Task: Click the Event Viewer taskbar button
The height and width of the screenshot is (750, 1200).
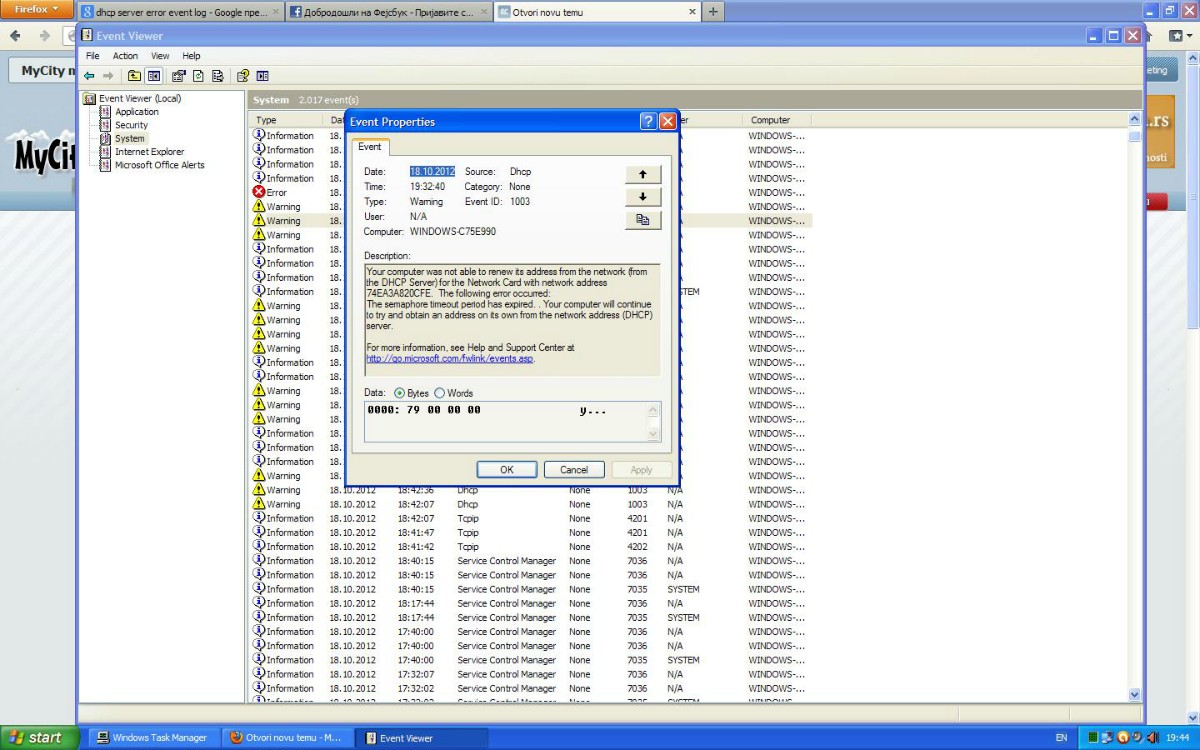Action: point(423,738)
